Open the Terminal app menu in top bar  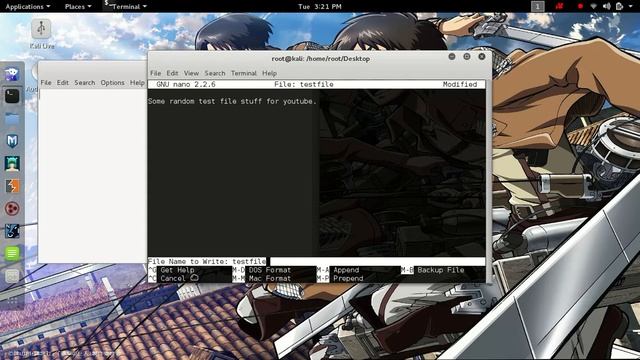pyautogui.click(x=125, y=6)
